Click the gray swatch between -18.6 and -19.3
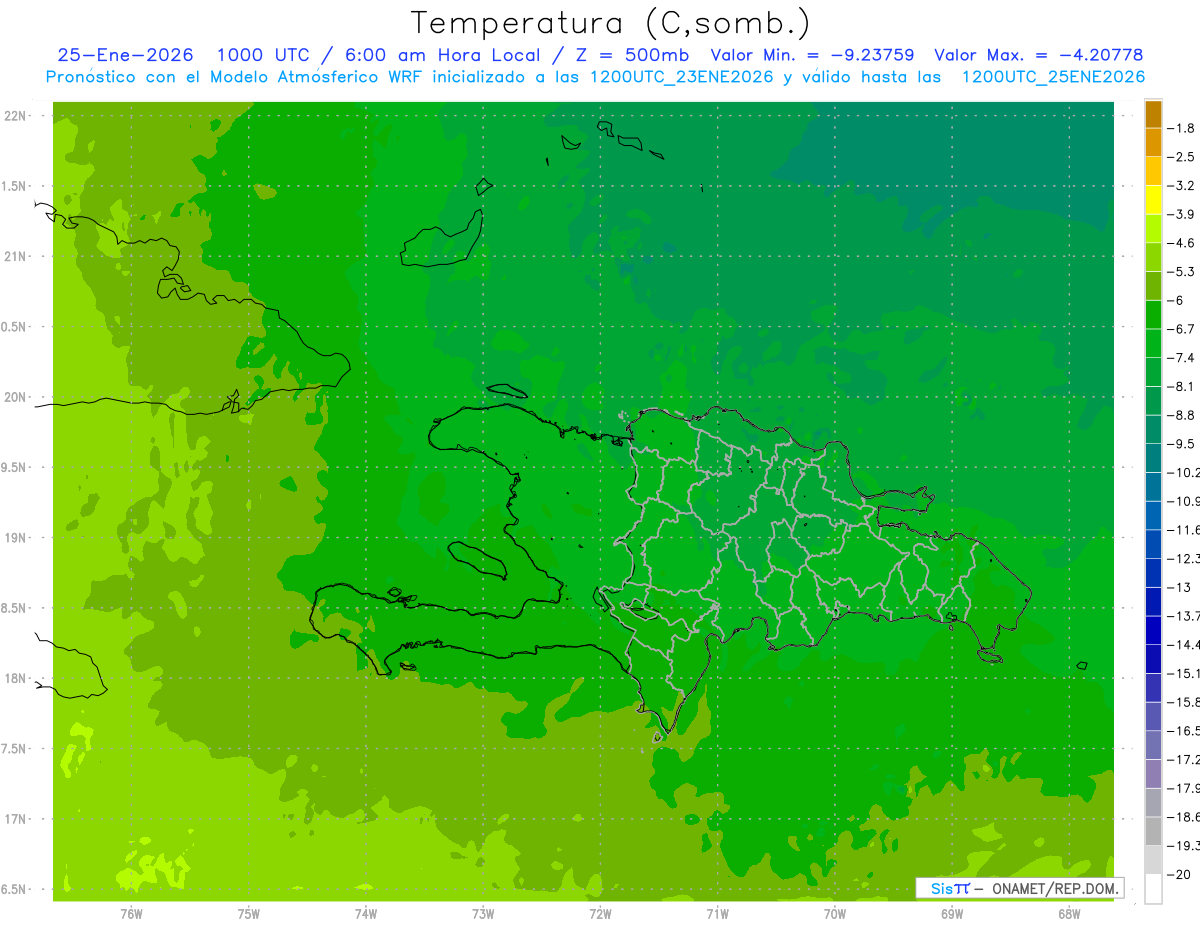 [1153, 831]
